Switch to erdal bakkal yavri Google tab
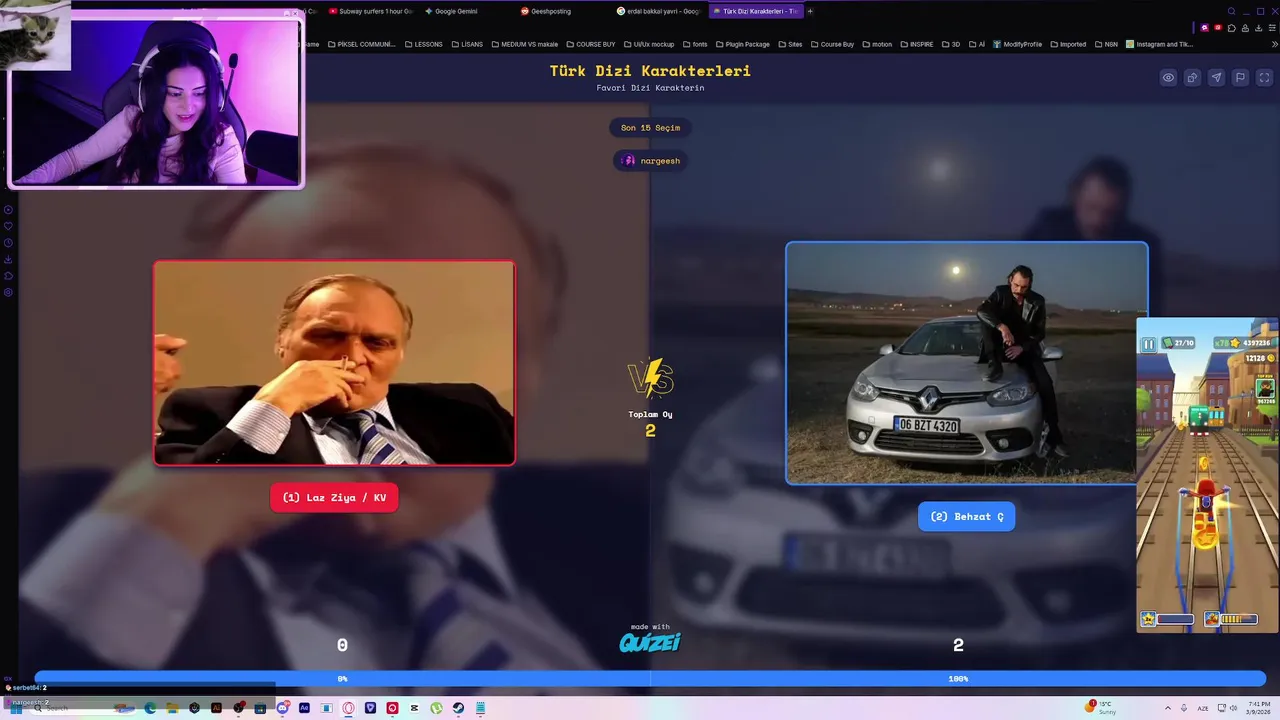The height and width of the screenshot is (720, 1280). click(658, 11)
